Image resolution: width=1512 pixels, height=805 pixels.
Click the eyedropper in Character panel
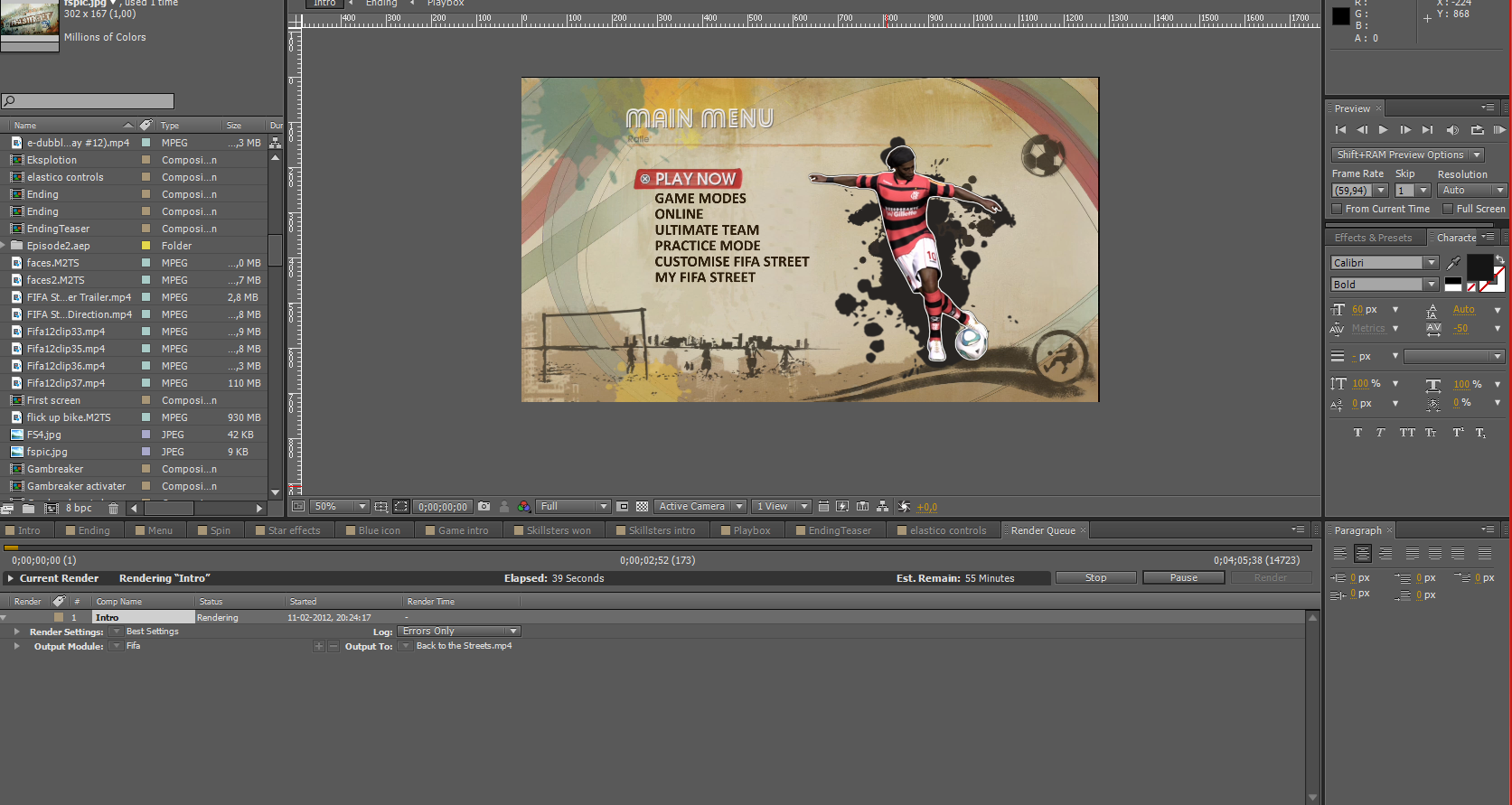1453,263
